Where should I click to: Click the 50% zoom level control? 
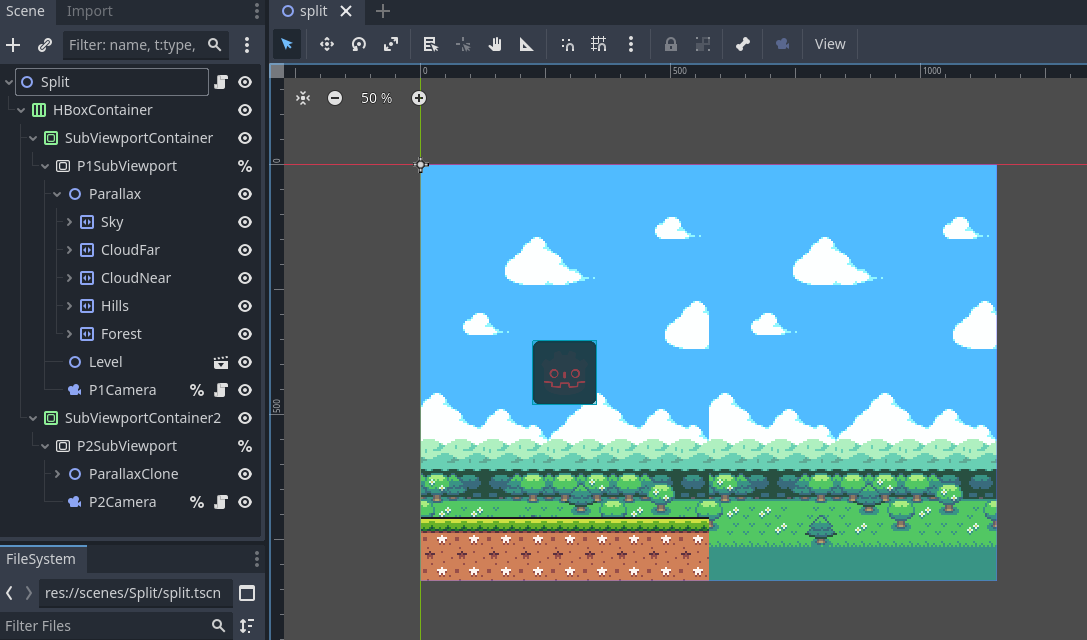[376, 98]
